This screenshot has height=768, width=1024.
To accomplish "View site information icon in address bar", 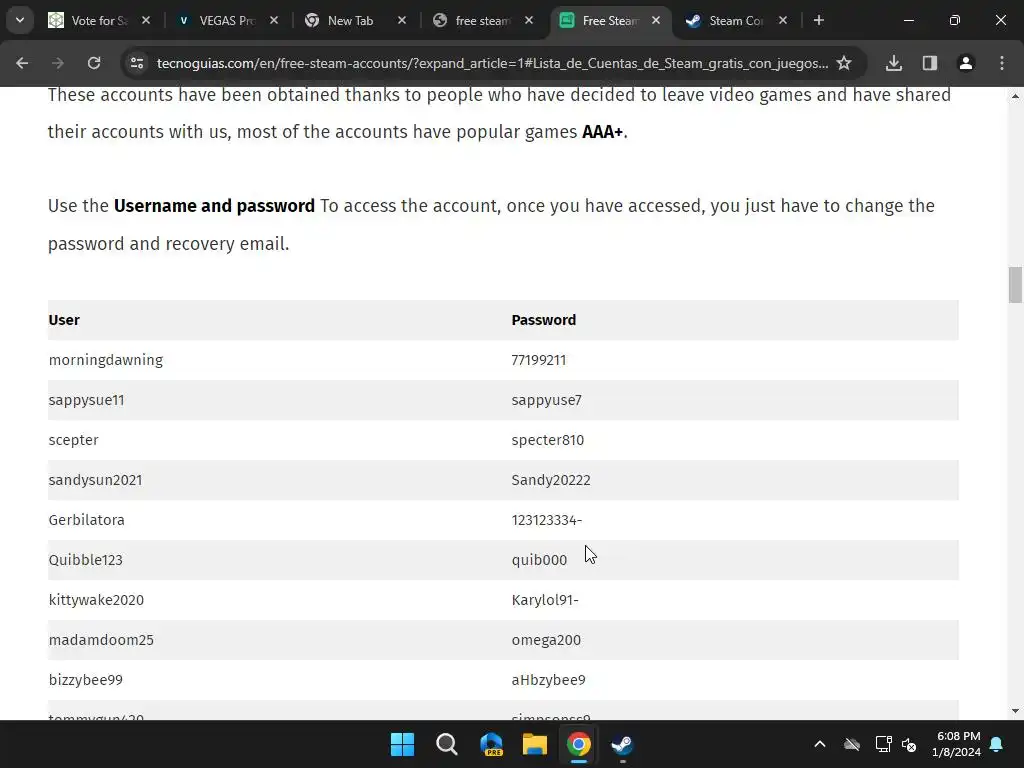I will 137,63.
